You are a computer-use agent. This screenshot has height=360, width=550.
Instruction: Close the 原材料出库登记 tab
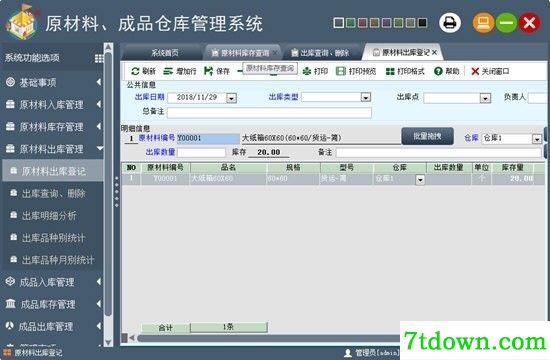point(435,53)
